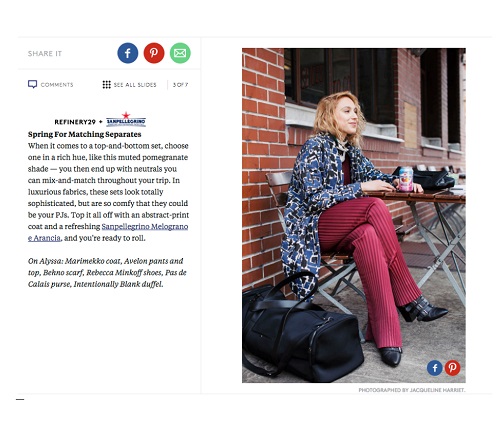The width and height of the screenshot is (500, 433).
Task: Share via the green email envelope icon
Action: pos(180,53)
